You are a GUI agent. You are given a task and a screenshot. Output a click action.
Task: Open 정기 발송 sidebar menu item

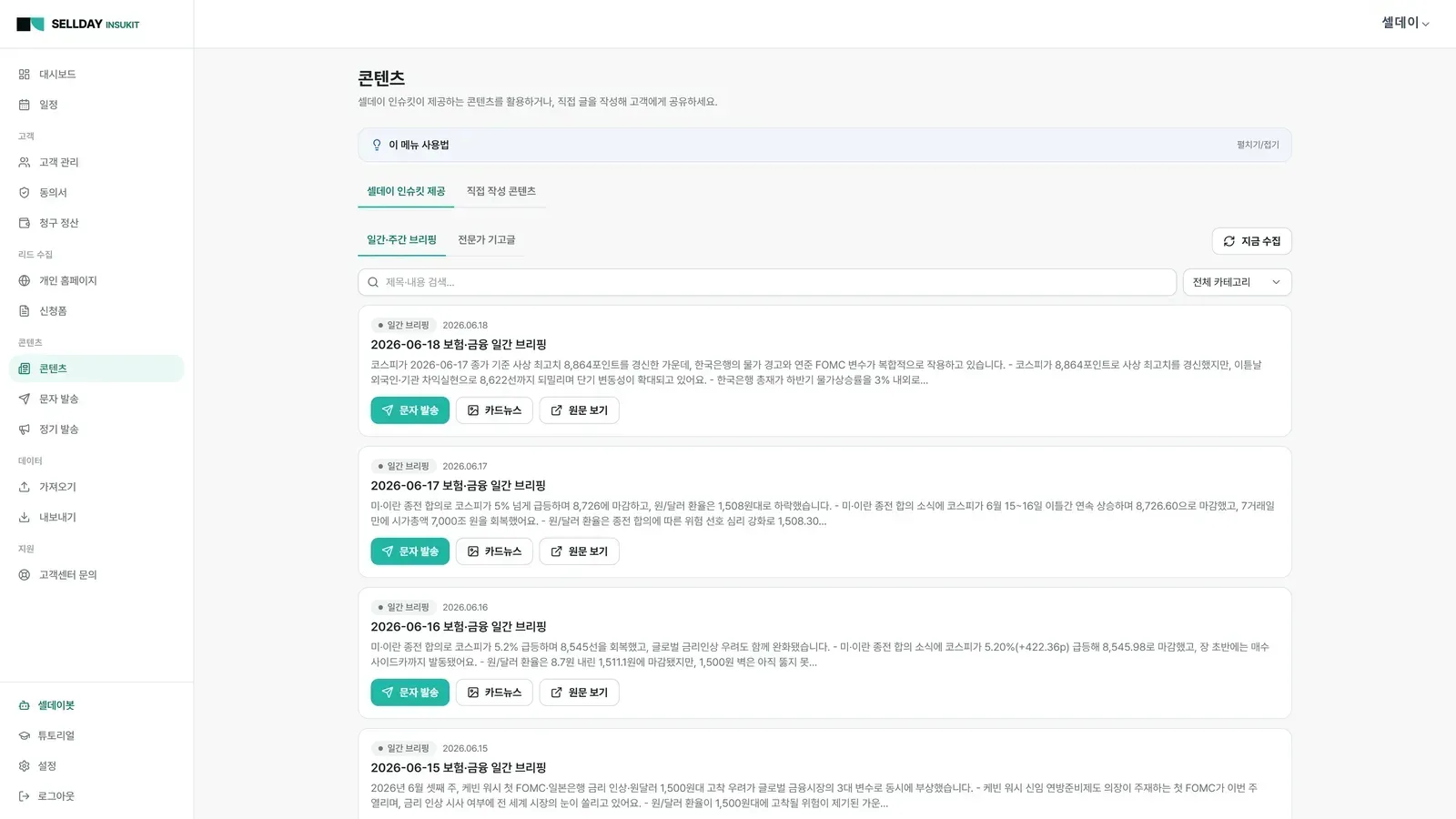pos(96,430)
